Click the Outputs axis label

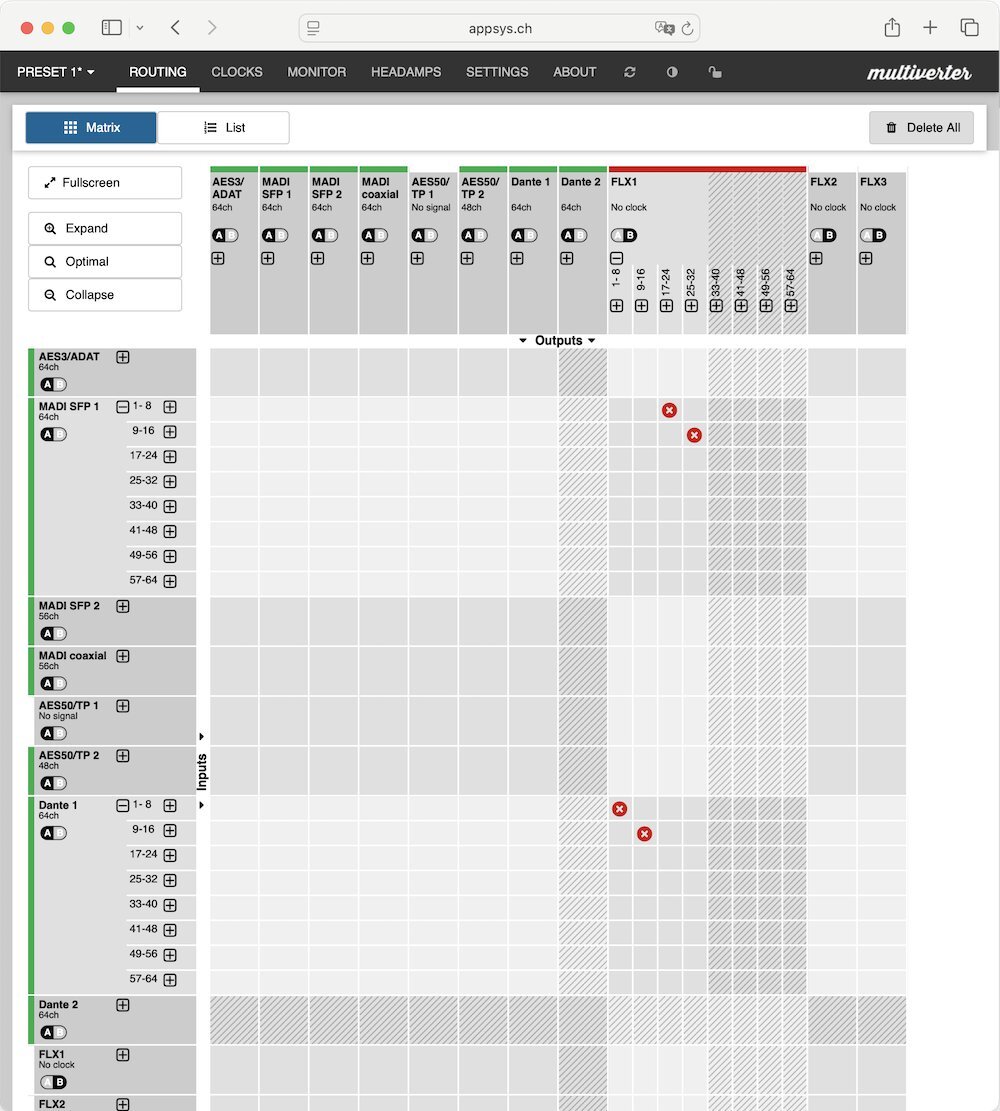point(558,341)
